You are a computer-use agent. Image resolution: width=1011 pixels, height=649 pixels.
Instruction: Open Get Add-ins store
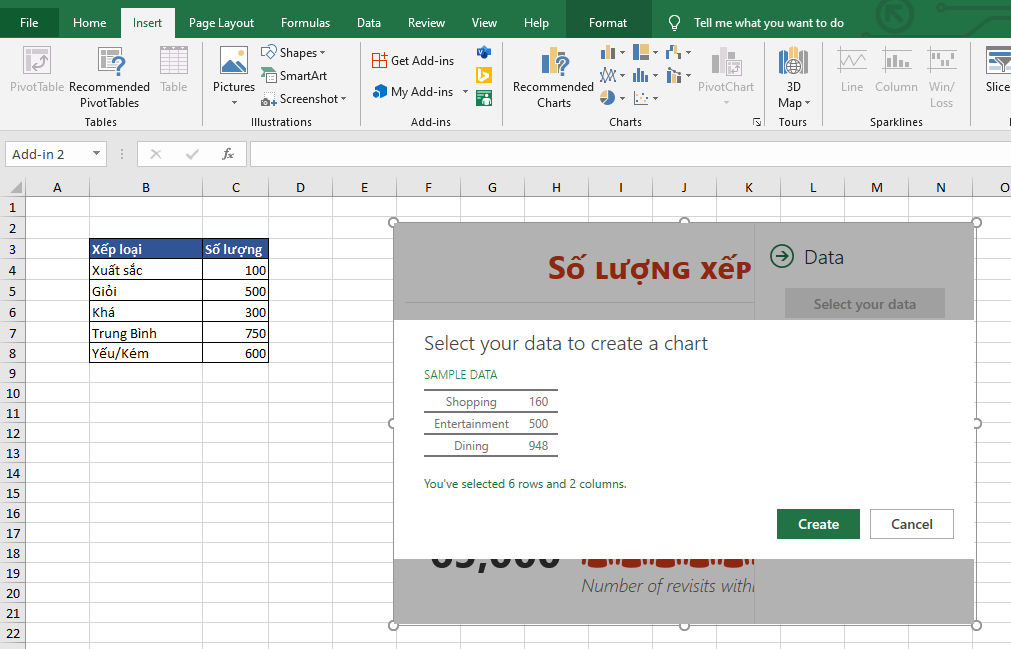pyautogui.click(x=412, y=60)
